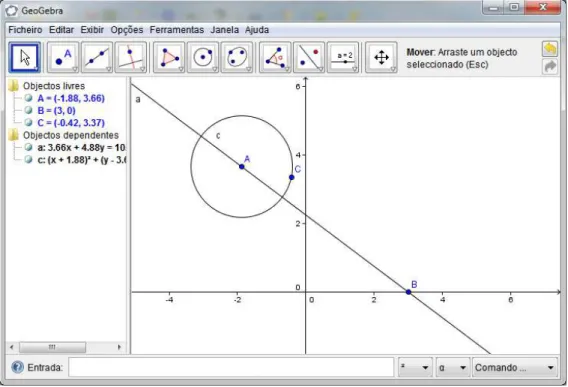Open the Editar menu
This screenshot has width=568, height=387.
pos(62,30)
